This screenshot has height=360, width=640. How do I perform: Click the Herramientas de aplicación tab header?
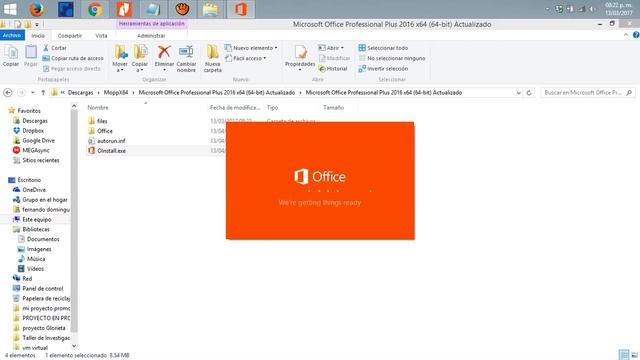pos(152,24)
